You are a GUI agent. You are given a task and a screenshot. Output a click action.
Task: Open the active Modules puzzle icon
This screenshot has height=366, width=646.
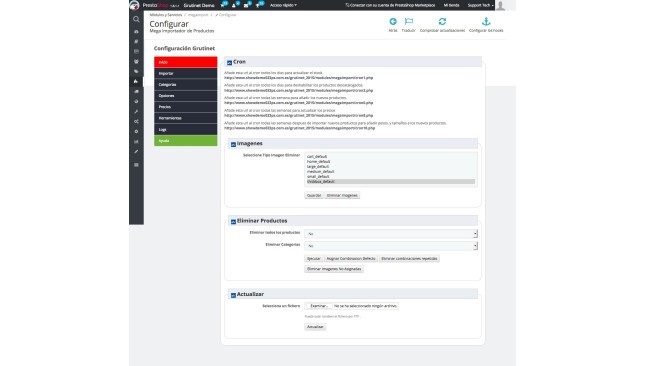(136, 81)
